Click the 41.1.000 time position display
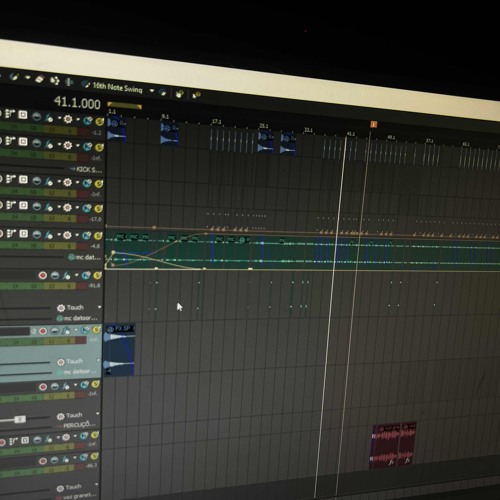The height and width of the screenshot is (500, 500). click(x=77, y=103)
